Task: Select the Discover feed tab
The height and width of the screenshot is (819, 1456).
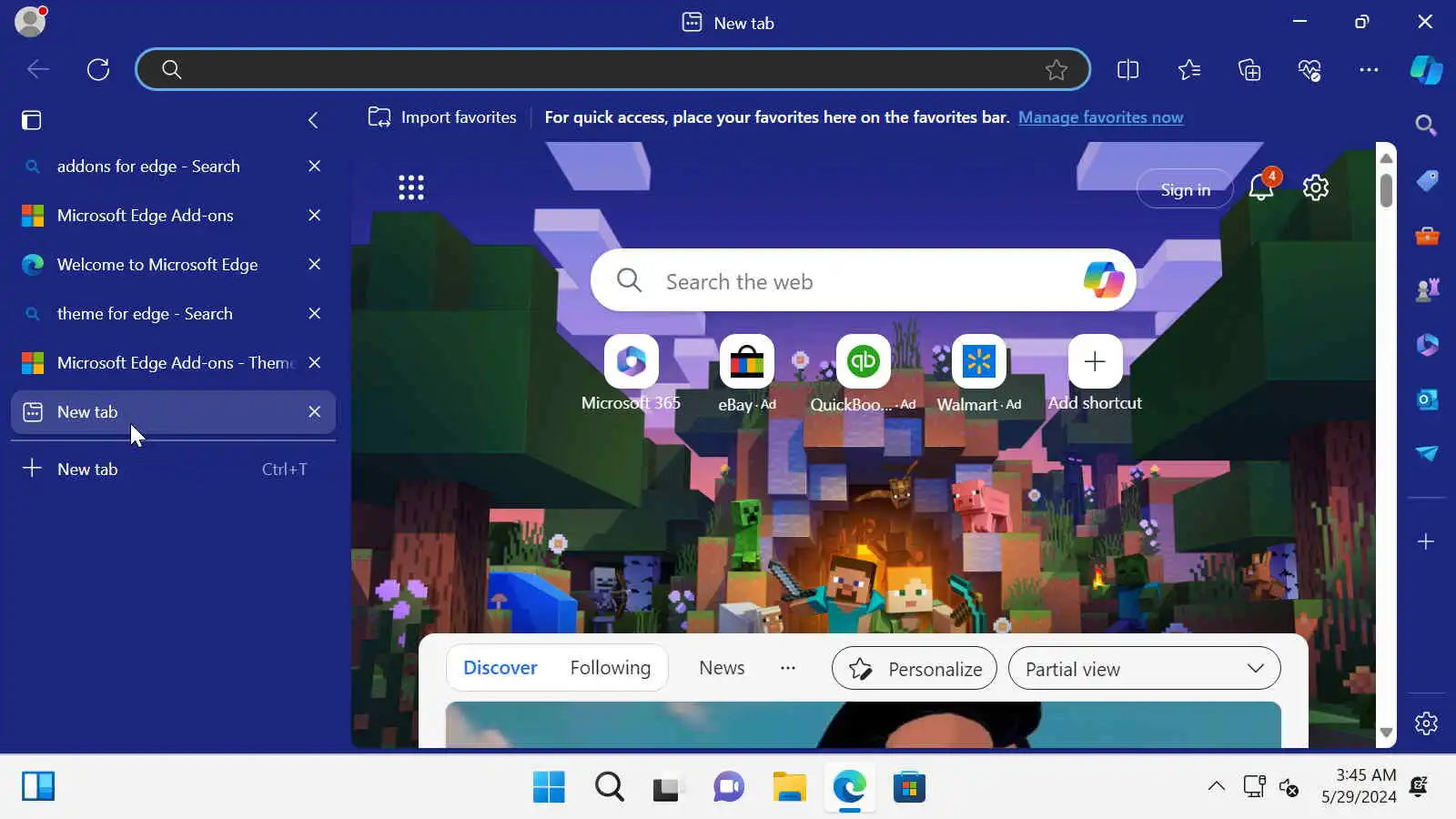Action: tap(500, 668)
